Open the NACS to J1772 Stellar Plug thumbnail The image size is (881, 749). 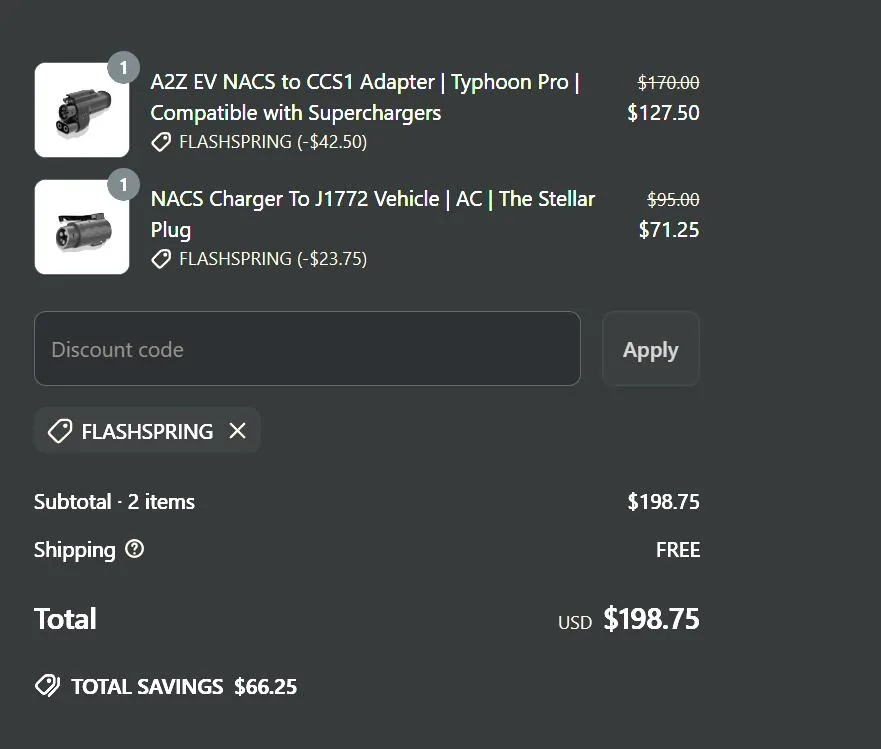[82, 227]
